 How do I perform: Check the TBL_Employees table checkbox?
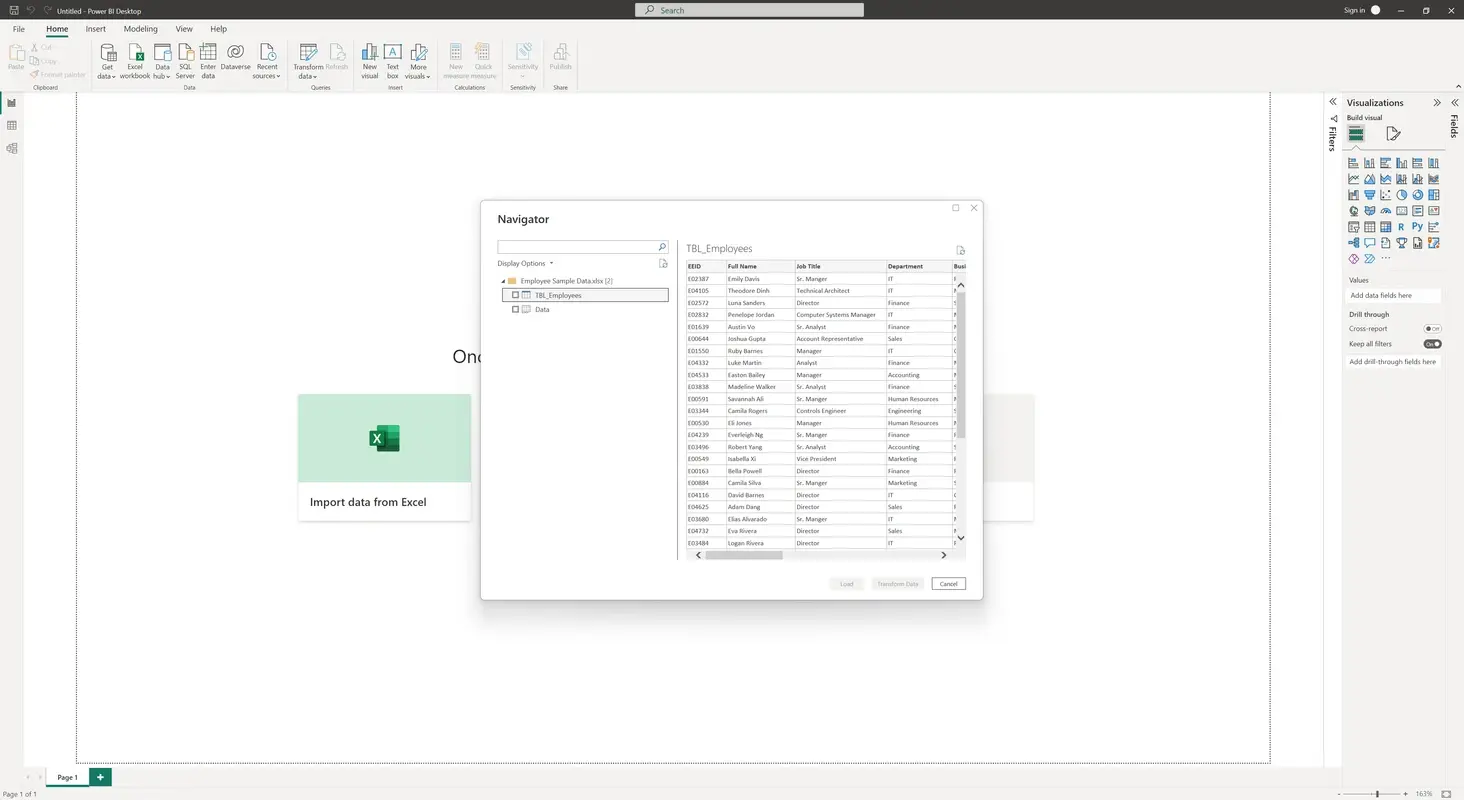click(x=515, y=295)
